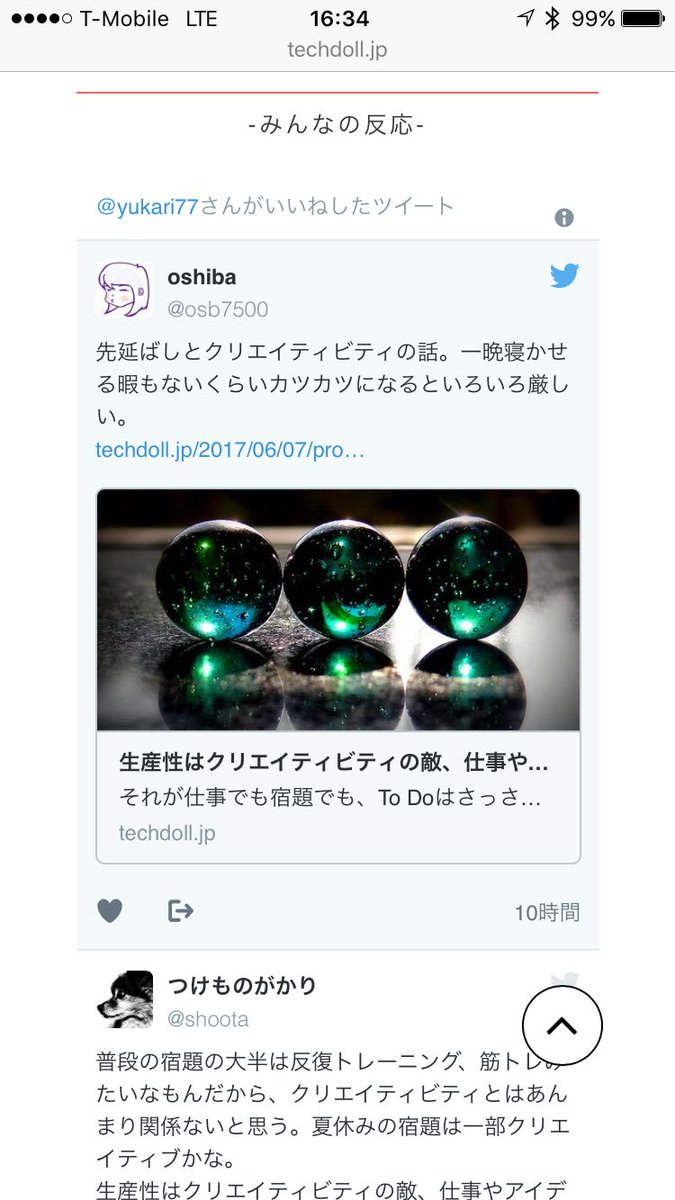Tap the battery icon in the status bar

[641, 19]
